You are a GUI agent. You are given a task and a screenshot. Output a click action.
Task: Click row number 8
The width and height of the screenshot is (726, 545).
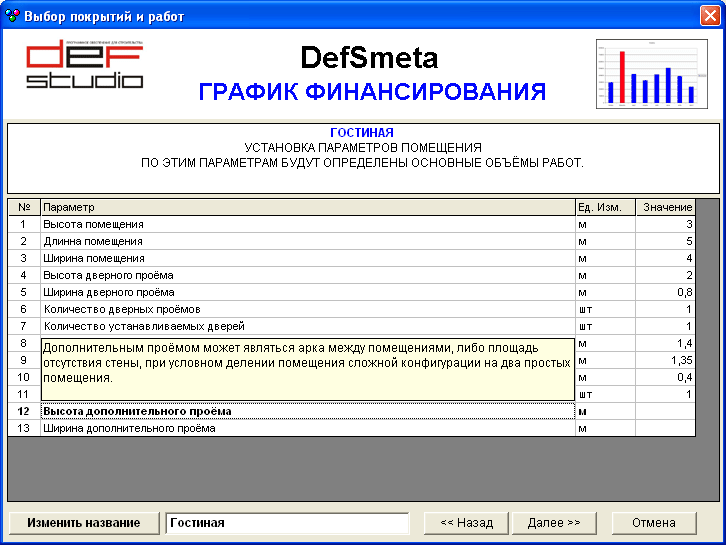pos(24,343)
